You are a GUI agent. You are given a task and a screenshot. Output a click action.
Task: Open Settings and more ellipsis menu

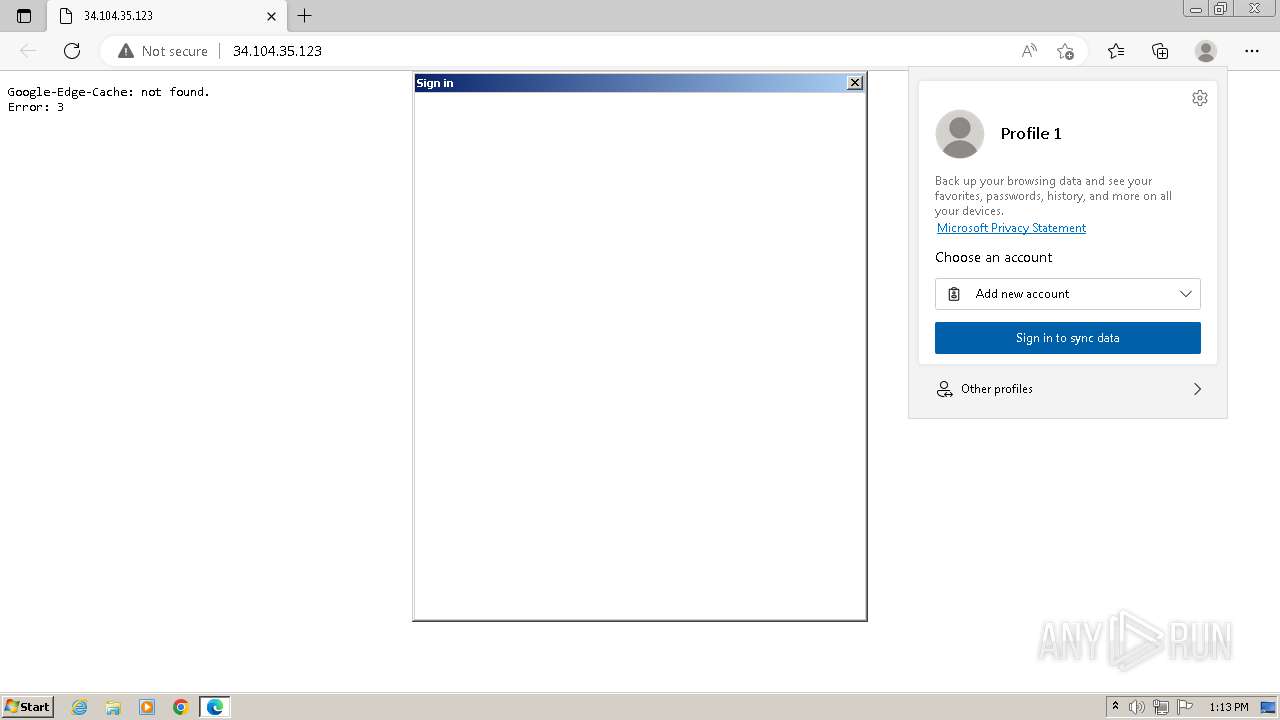click(1252, 51)
